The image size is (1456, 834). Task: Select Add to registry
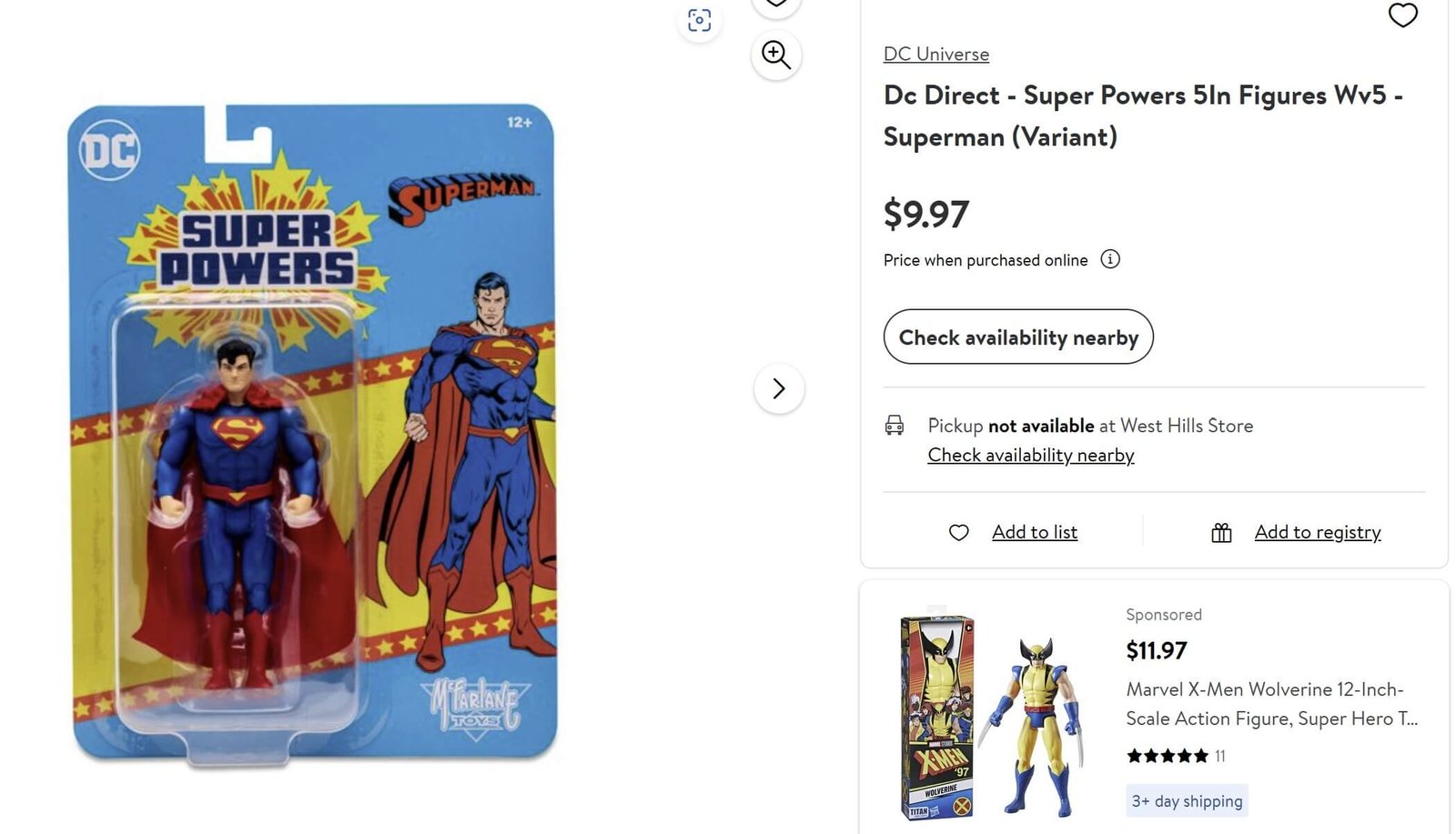coord(1318,532)
